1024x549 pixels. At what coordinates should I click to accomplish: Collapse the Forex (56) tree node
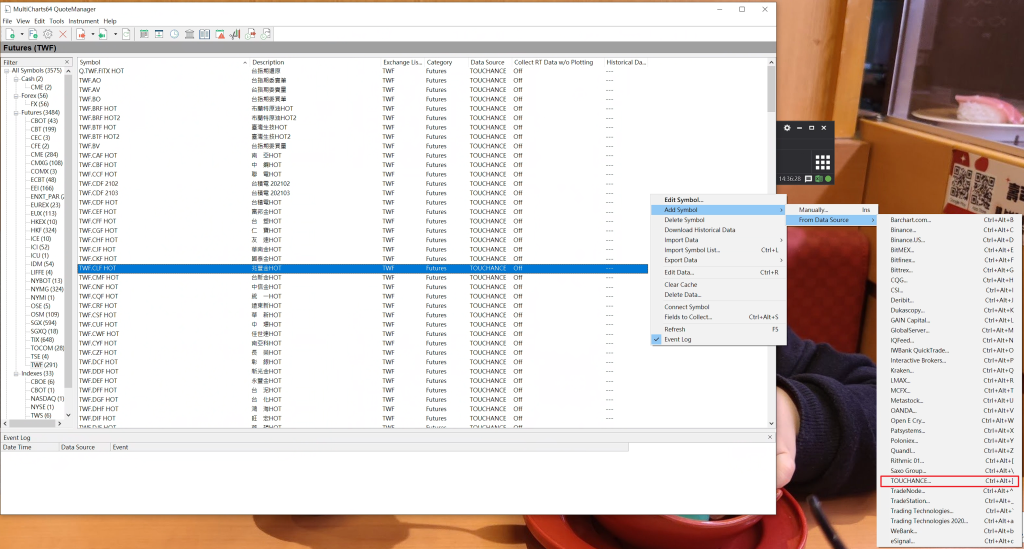coord(16,96)
